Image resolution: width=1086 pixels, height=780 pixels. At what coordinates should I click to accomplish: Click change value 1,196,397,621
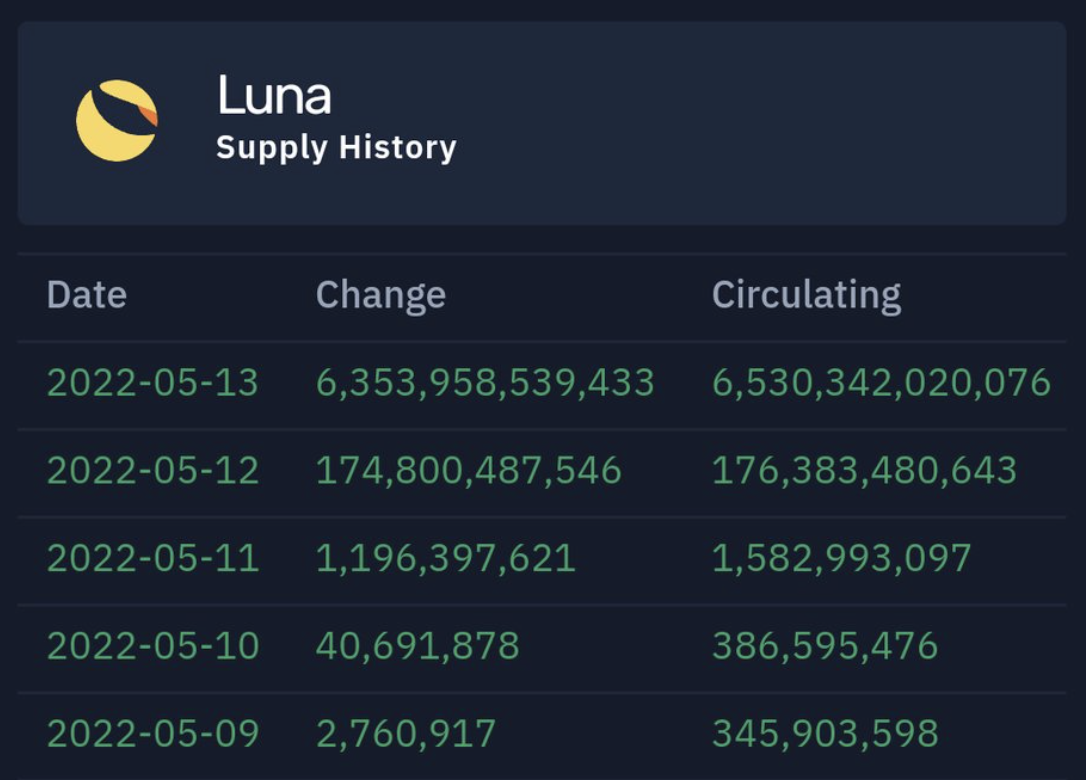(x=445, y=558)
